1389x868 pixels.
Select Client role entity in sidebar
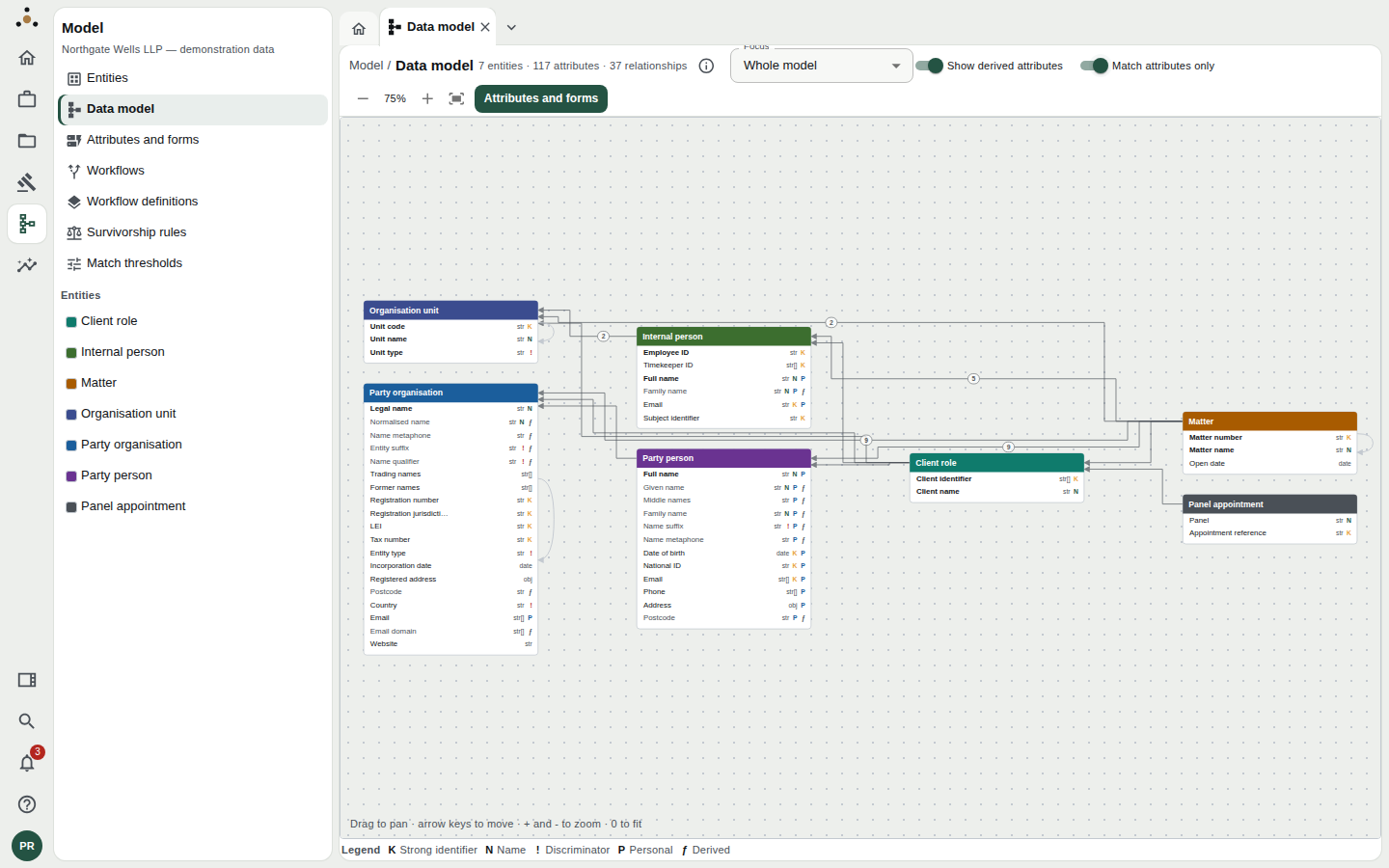[193, 321]
